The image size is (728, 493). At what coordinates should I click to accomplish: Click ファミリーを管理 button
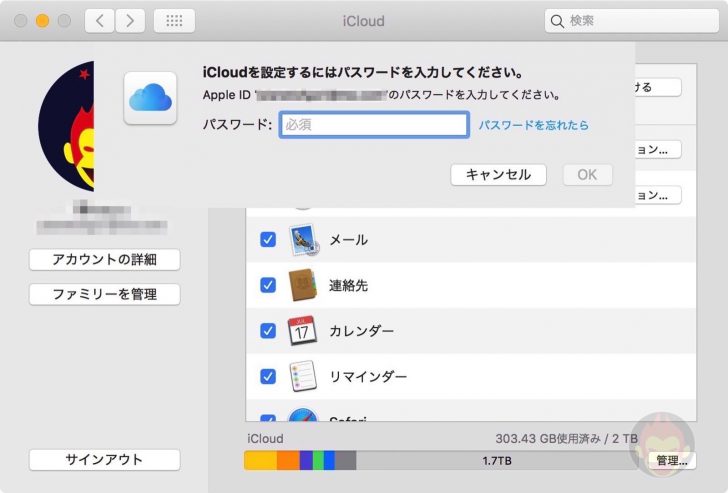click(104, 294)
